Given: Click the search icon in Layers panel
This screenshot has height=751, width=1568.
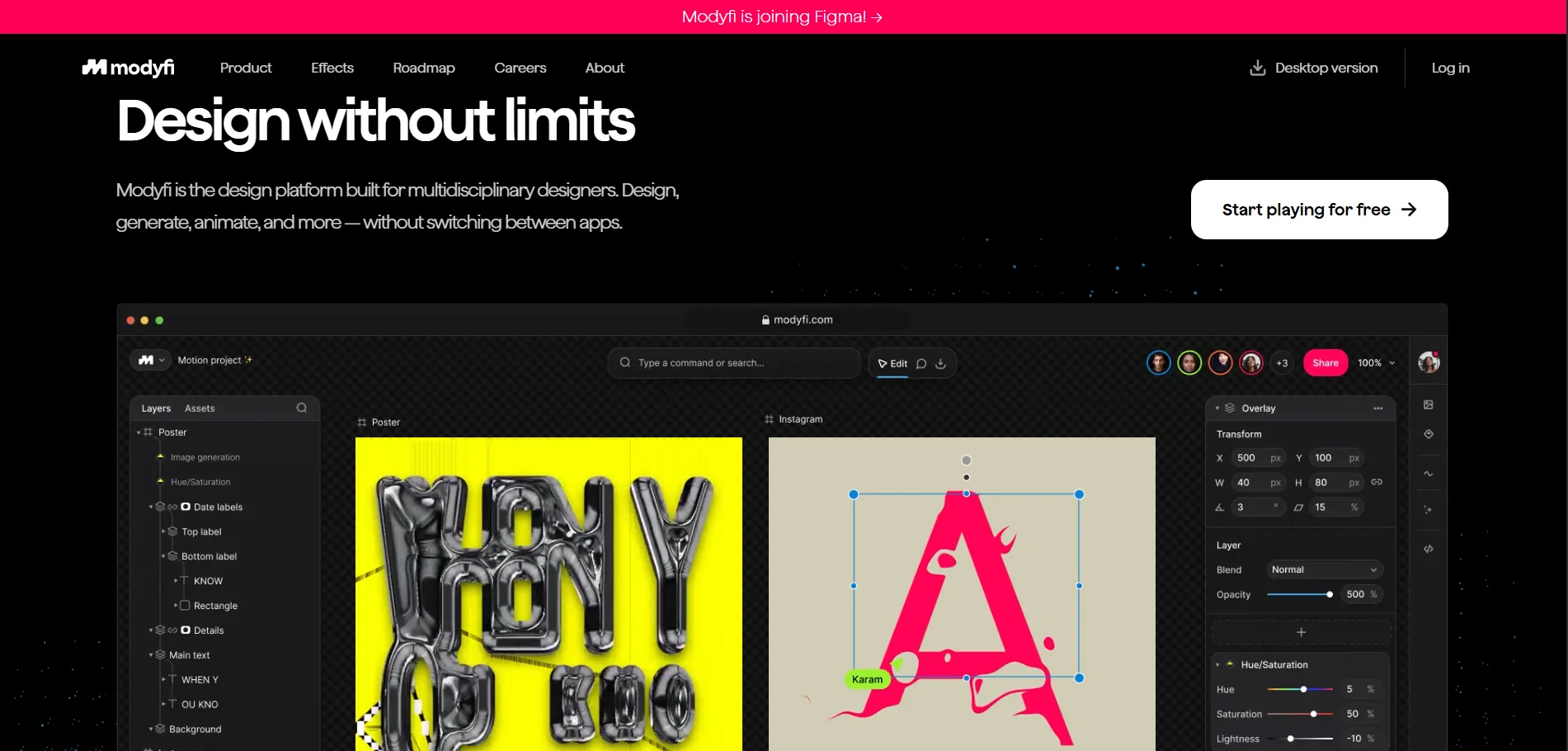Looking at the screenshot, I should tap(302, 408).
